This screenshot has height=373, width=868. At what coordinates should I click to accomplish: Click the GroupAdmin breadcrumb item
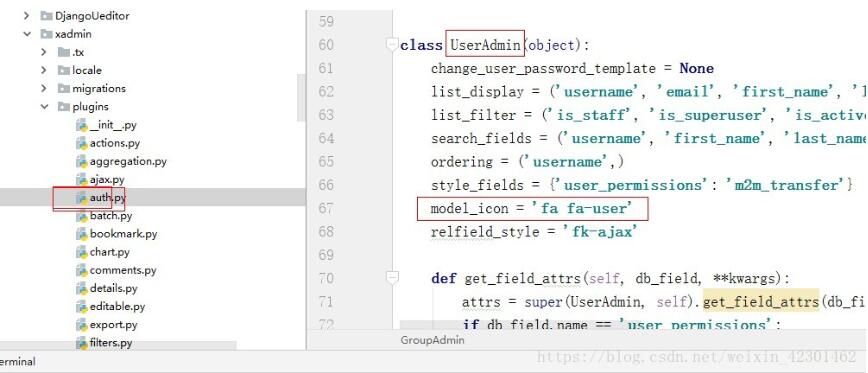pos(432,340)
